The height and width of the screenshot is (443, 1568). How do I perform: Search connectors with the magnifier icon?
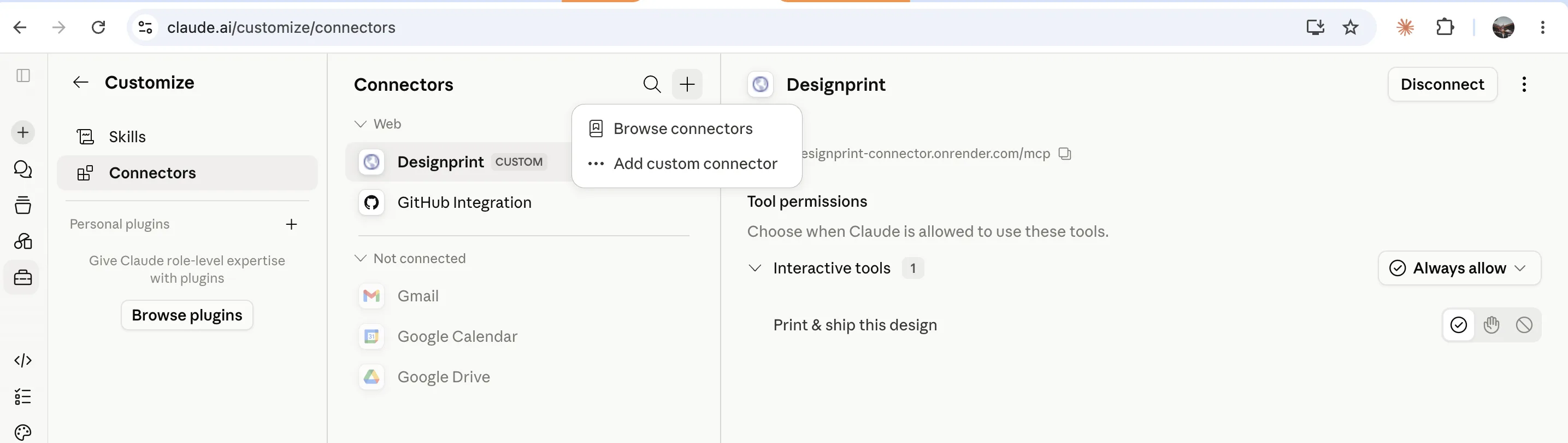tap(652, 84)
